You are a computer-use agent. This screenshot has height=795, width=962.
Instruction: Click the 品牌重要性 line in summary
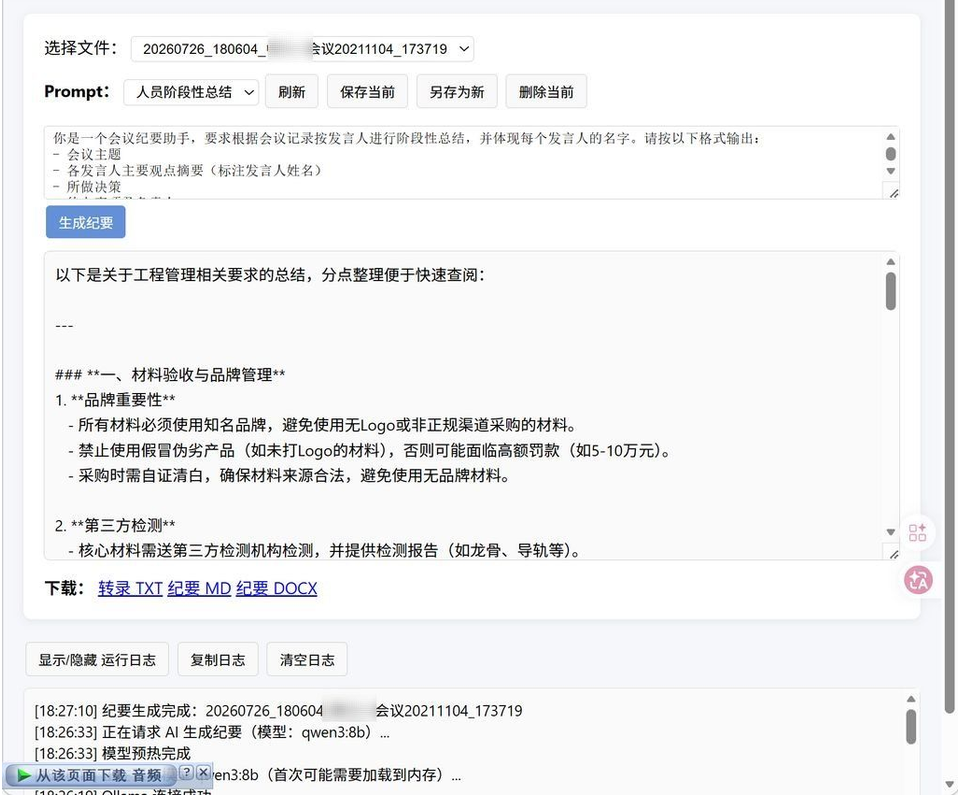coord(115,400)
